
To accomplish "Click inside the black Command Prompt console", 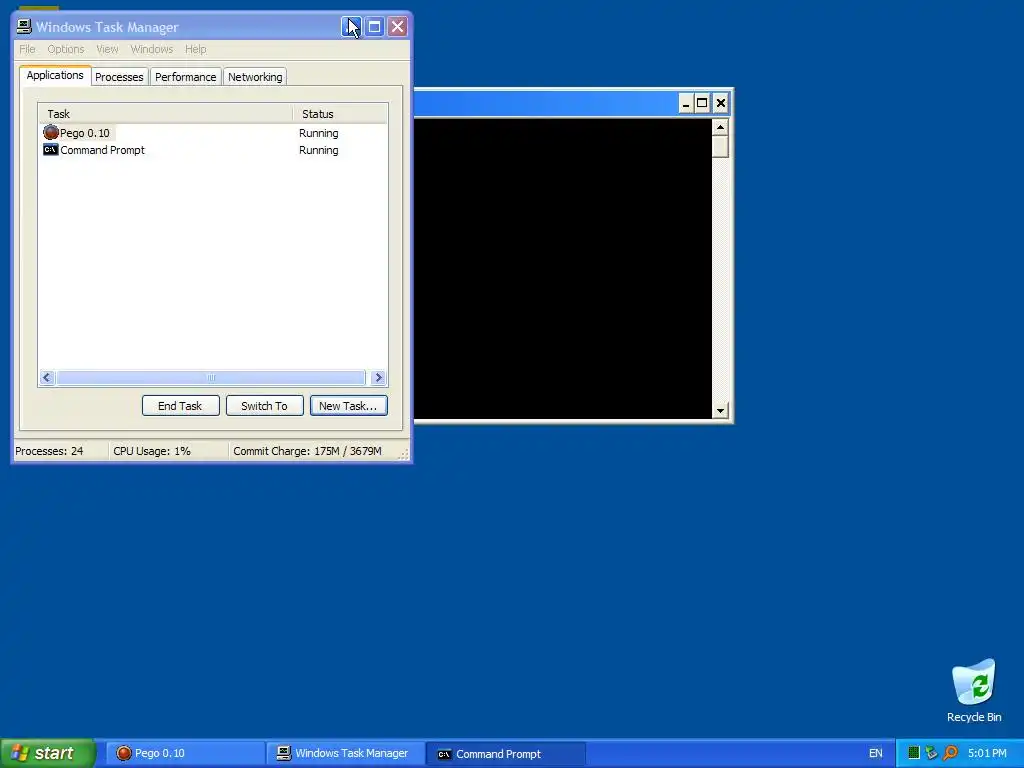I will [x=563, y=268].
